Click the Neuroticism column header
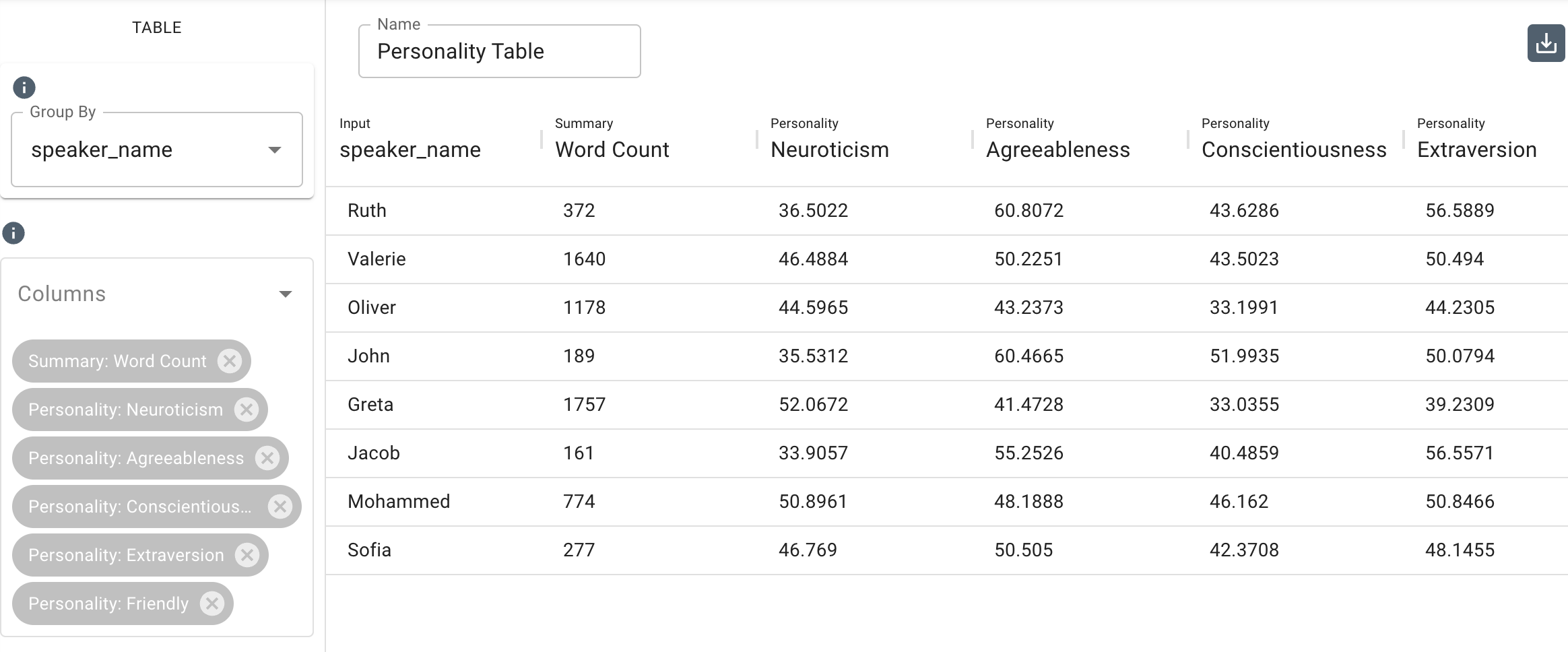This screenshot has width=1568, height=652. tap(829, 150)
